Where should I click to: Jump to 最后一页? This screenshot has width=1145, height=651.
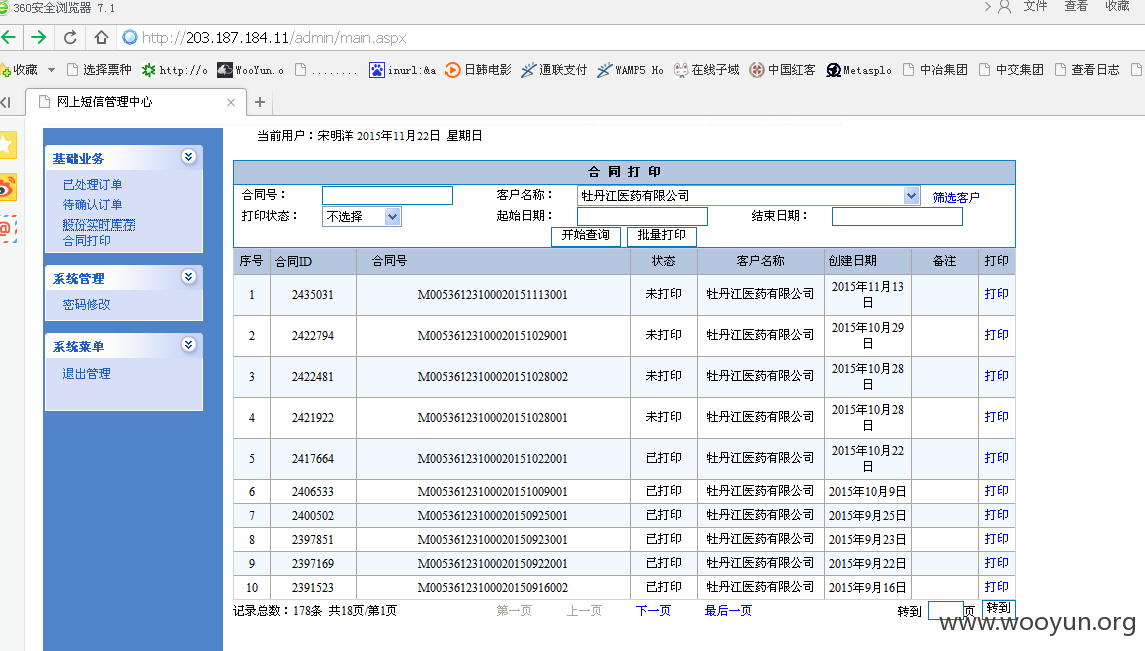click(728, 610)
